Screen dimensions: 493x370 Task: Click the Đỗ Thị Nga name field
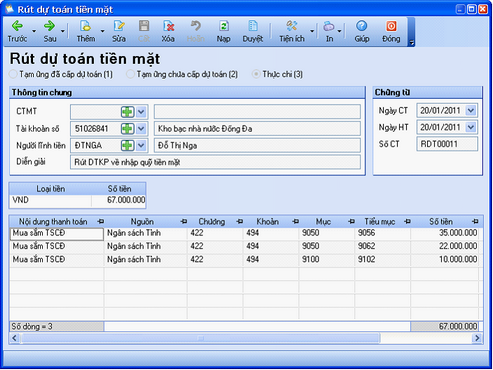click(x=257, y=145)
